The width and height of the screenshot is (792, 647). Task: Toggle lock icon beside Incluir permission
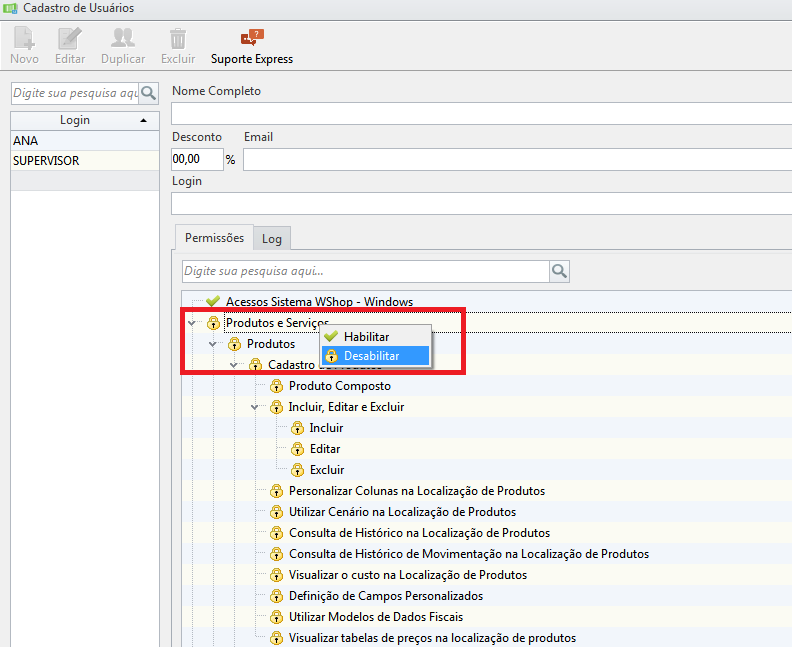pyautogui.click(x=298, y=428)
